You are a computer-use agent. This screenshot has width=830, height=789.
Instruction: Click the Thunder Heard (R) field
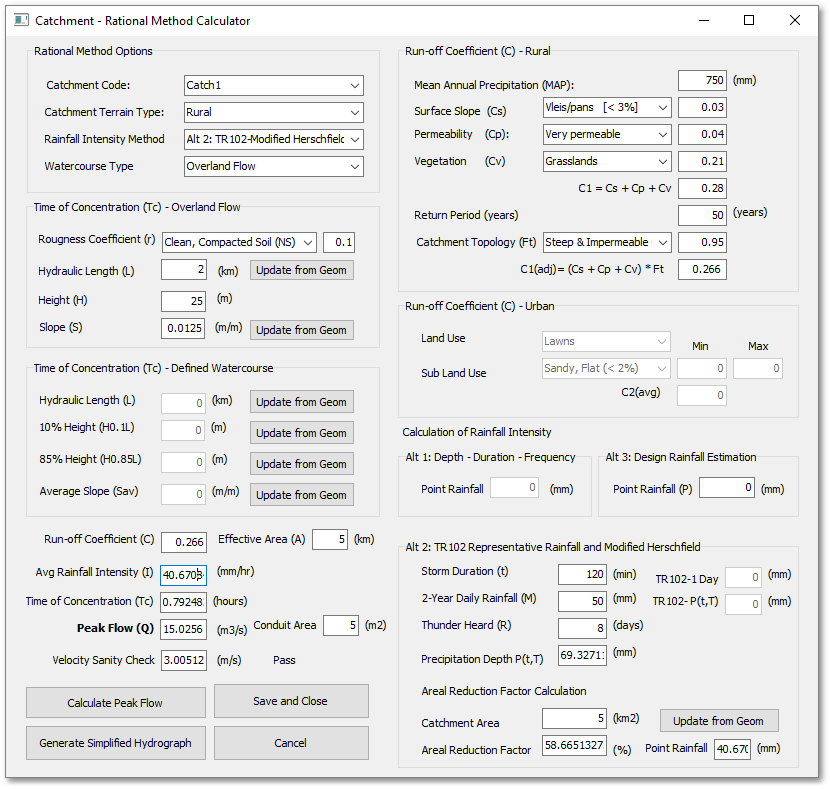click(582, 629)
